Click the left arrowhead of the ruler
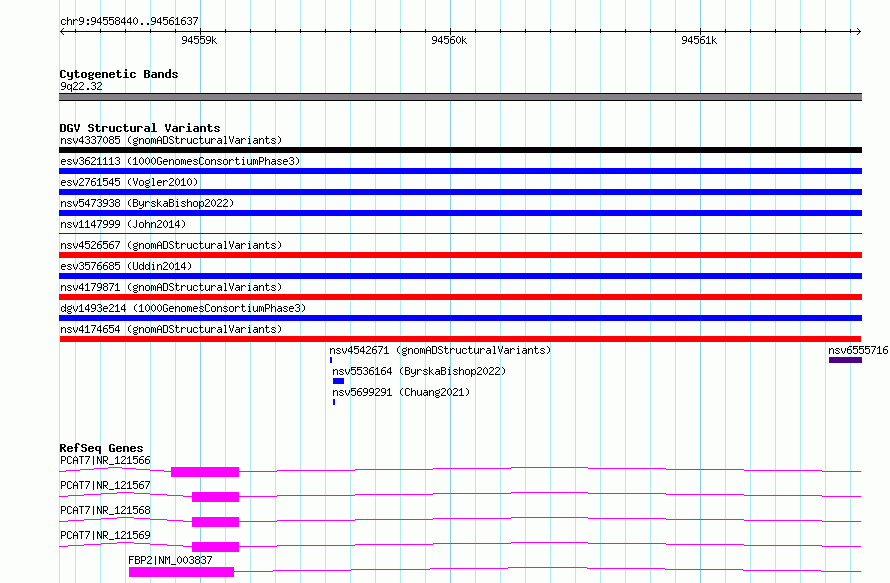 point(62,31)
